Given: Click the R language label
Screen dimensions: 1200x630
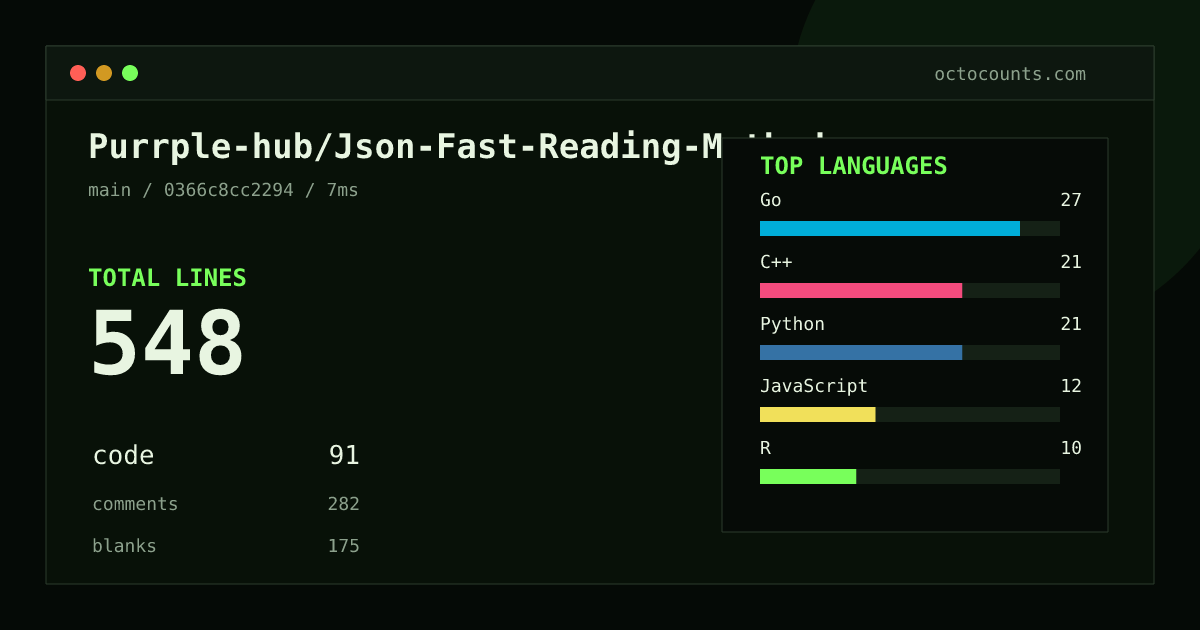Looking at the screenshot, I should (x=765, y=448).
